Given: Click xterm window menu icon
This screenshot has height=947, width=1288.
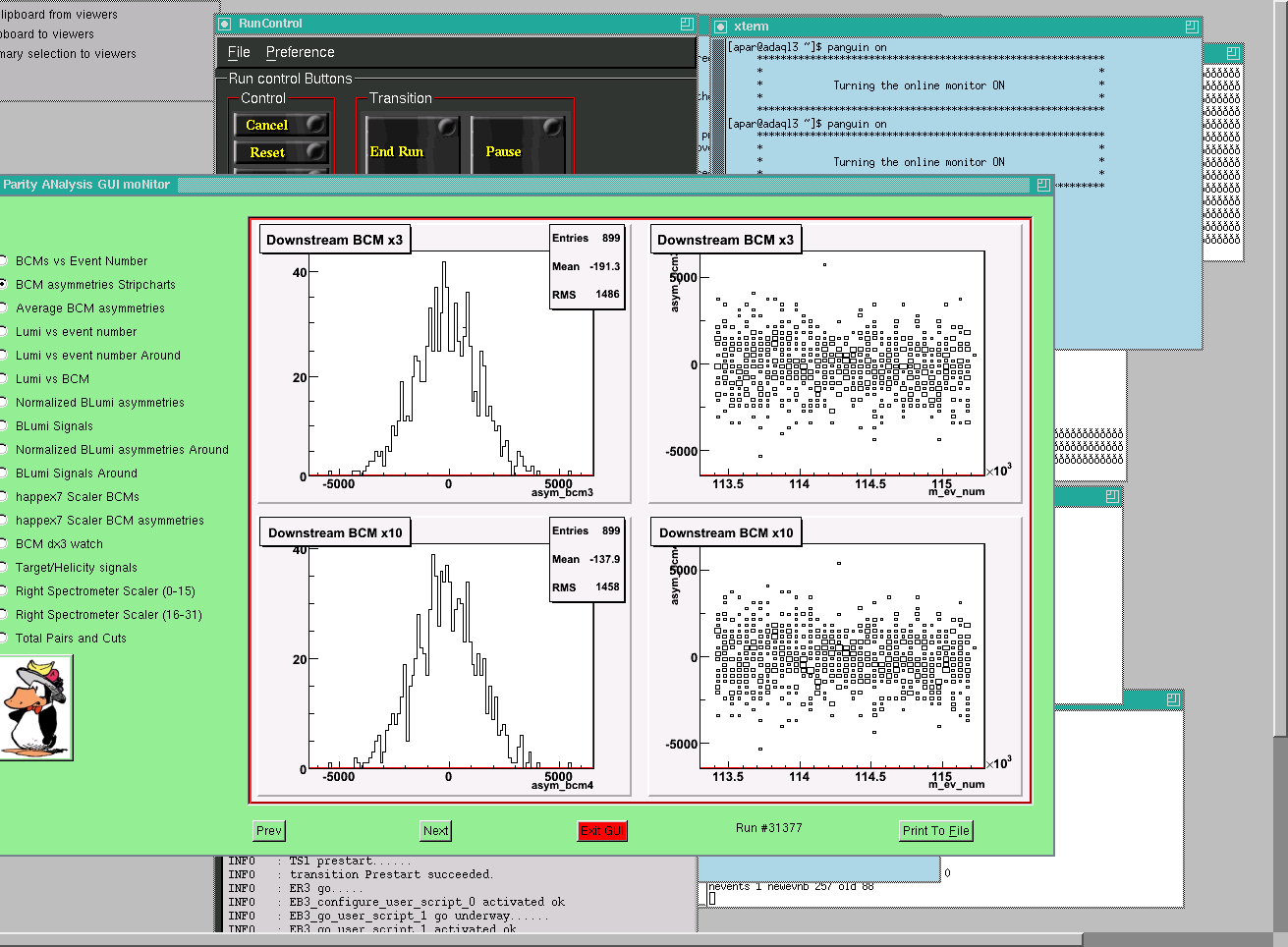Looking at the screenshot, I should (720, 27).
